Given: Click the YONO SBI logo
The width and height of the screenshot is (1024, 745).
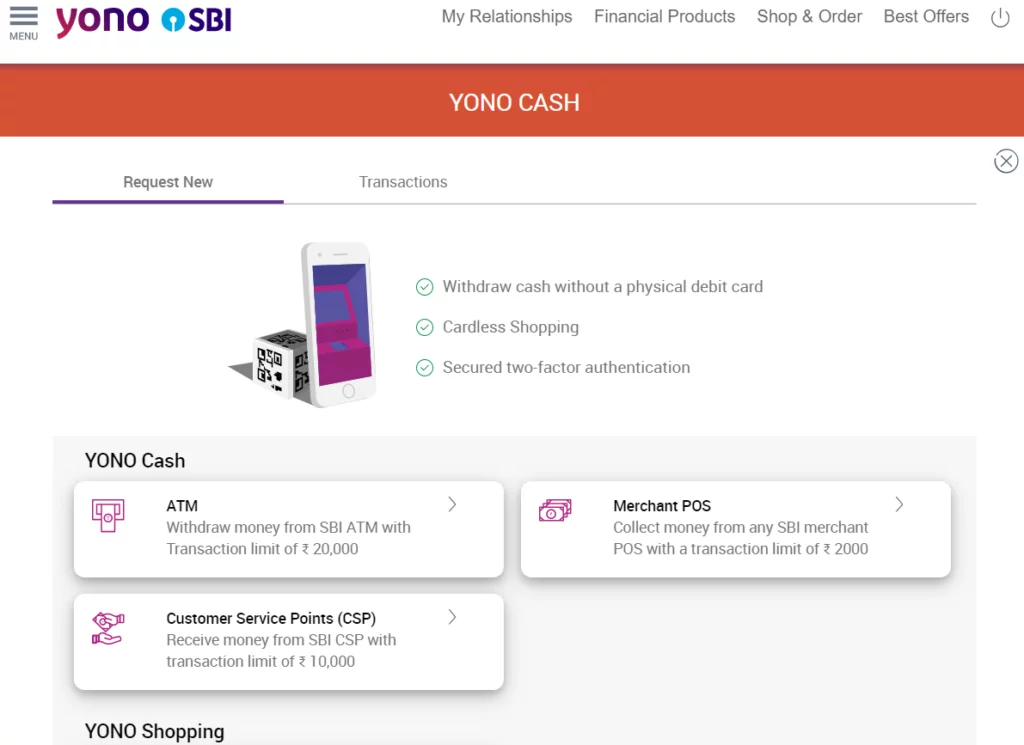Looking at the screenshot, I should click(143, 21).
